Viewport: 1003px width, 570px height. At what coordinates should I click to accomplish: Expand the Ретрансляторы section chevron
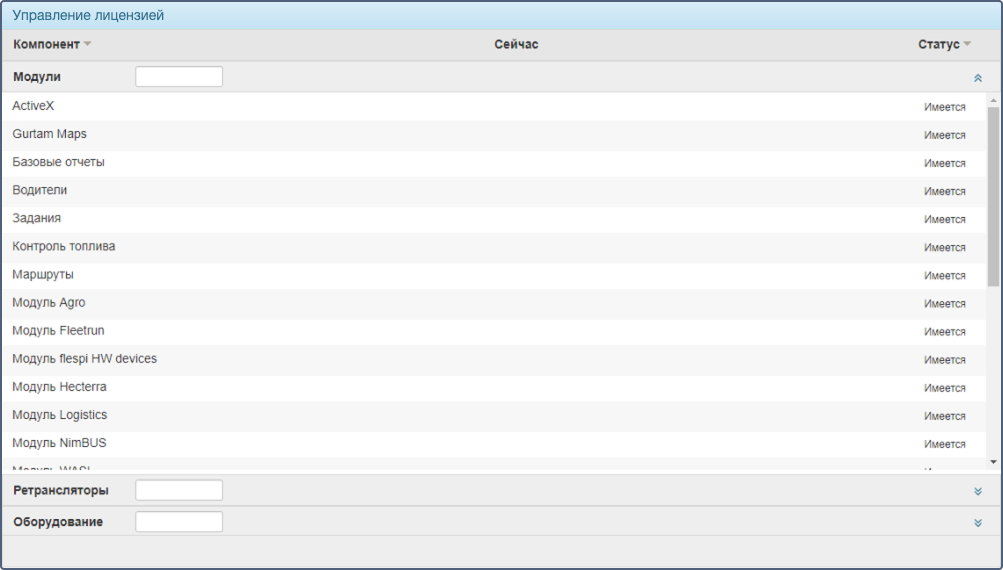pos(977,491)
